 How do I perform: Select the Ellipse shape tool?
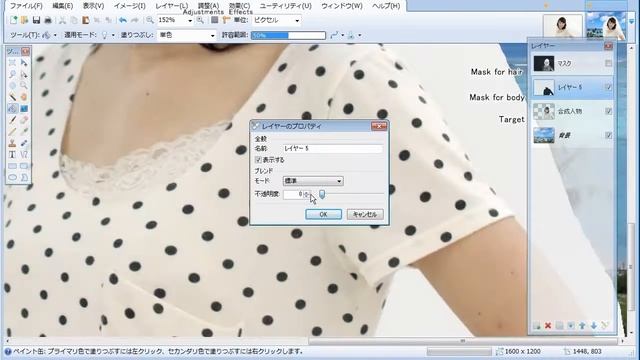click(x=12, y=177)
